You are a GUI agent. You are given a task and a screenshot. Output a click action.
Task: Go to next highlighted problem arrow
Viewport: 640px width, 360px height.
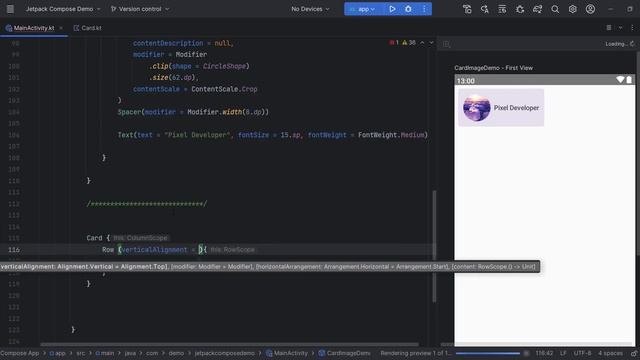coord(431,42)
